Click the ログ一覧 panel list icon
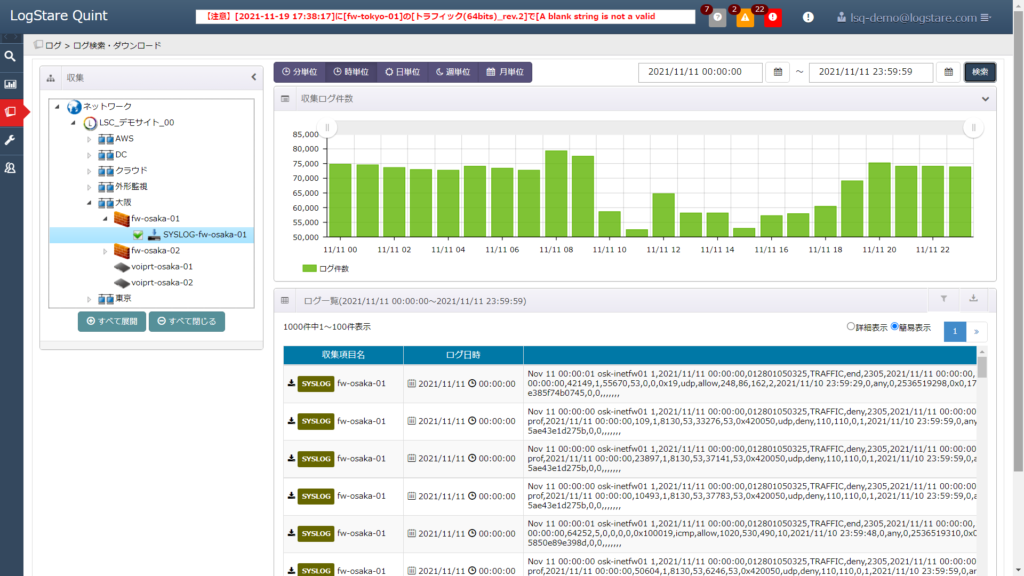 pyautogui.click(x=285, y=301)
